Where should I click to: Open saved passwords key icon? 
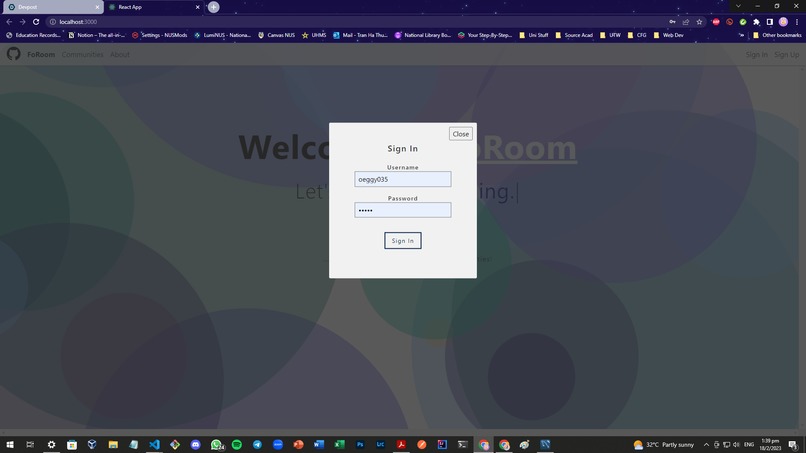pos(672,22)
